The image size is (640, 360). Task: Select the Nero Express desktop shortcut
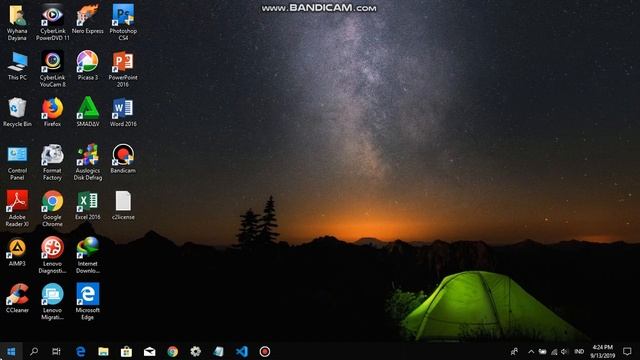coord(88,19)
